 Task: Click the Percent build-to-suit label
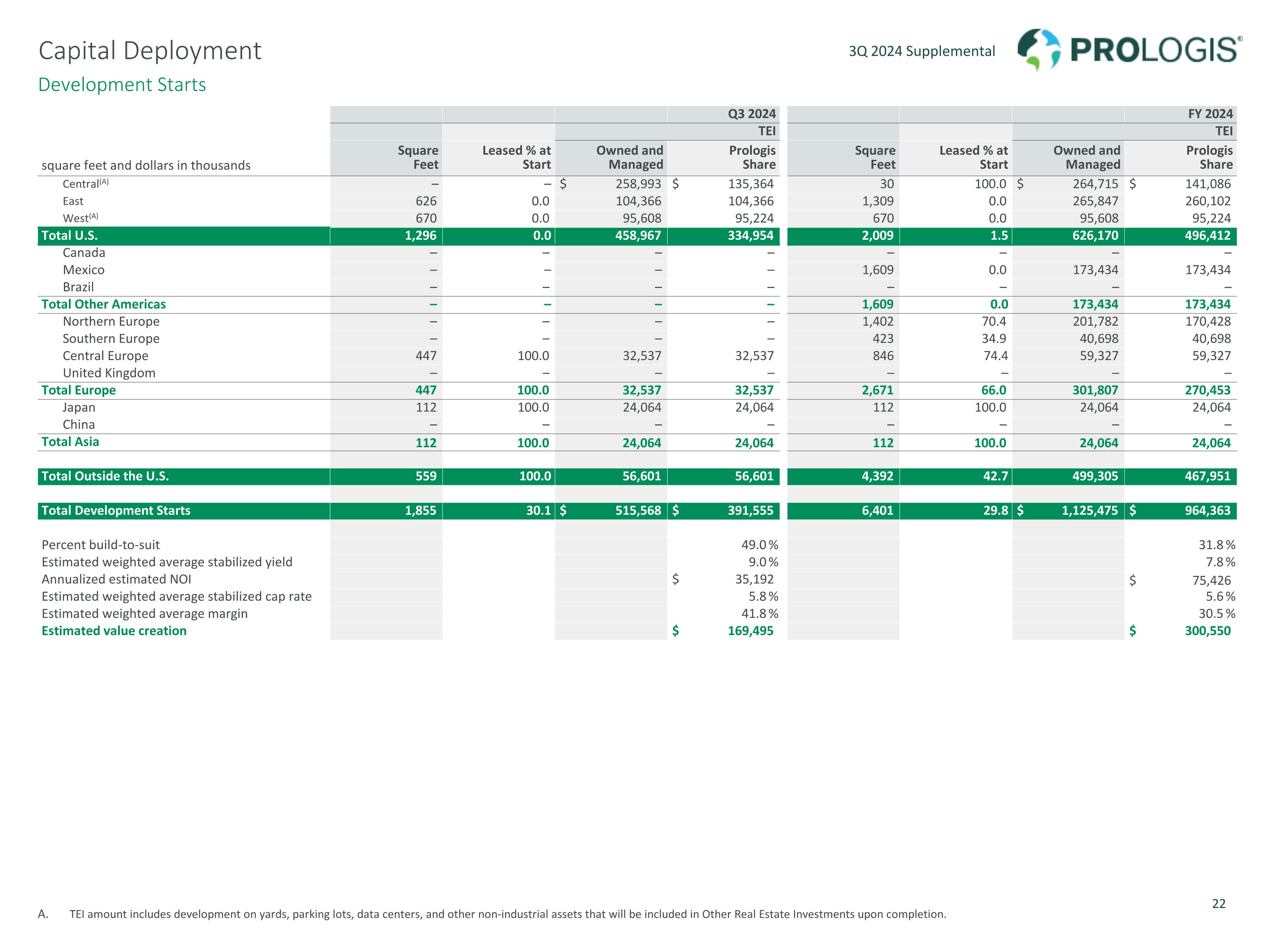[100, 545]
